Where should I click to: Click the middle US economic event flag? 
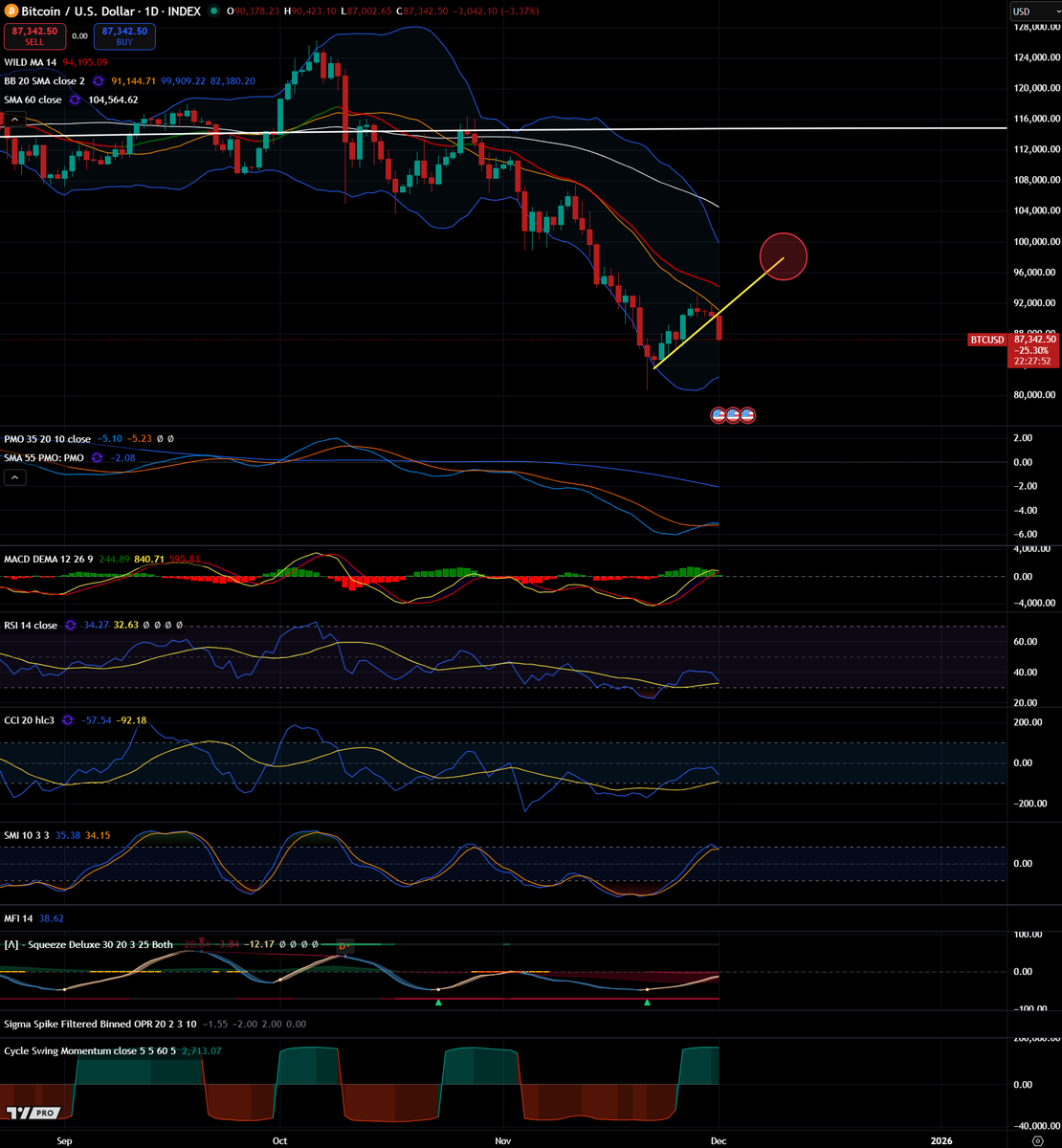(x=733, y=415)
